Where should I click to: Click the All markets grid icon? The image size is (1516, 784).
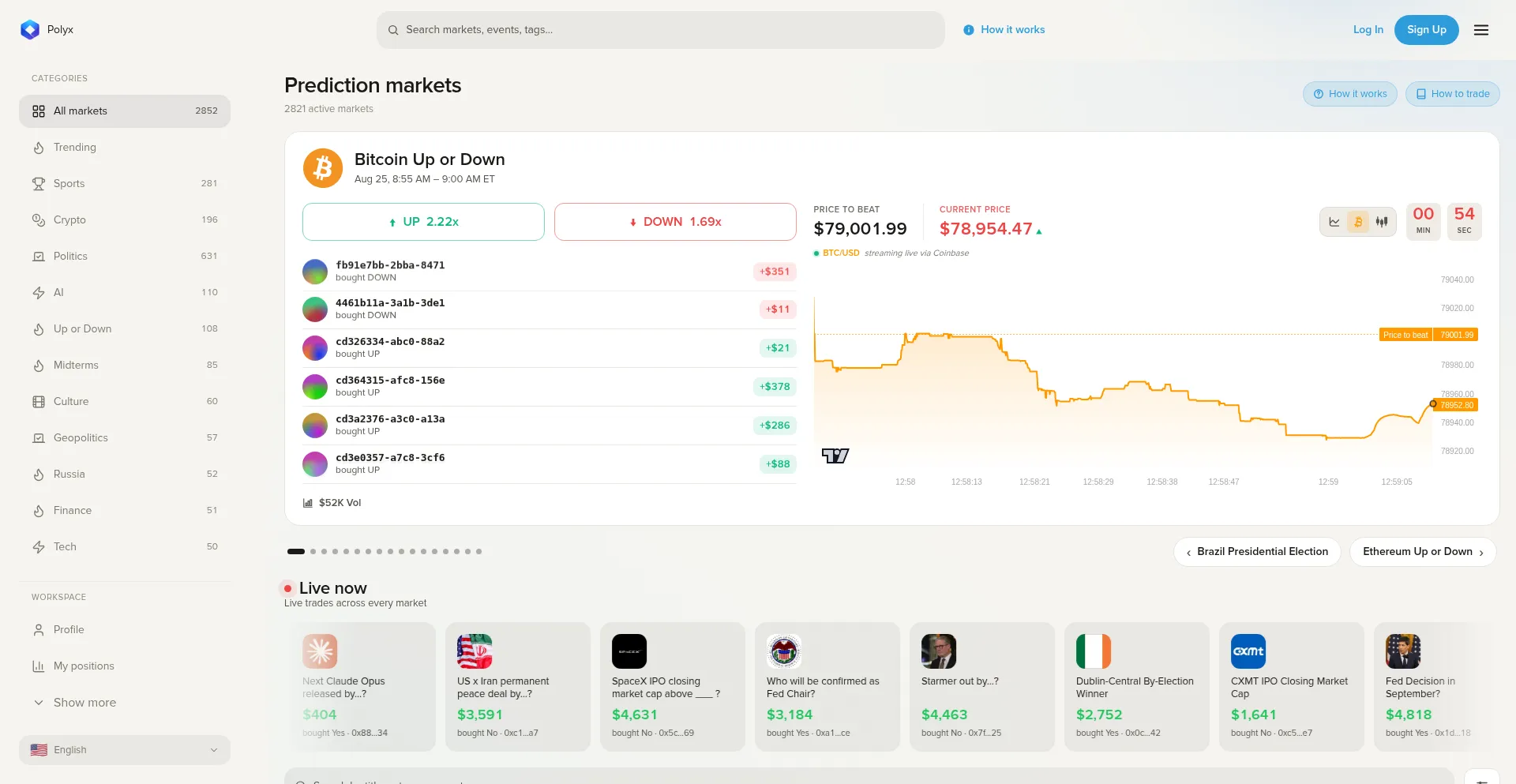coord(39,111)
